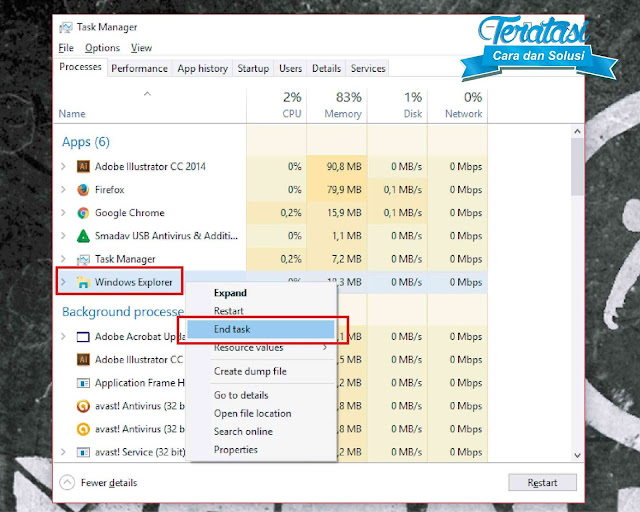This screenshot has height=512, width=640.
Task: Sort by the Name column header
Action: tap(150, 106)
